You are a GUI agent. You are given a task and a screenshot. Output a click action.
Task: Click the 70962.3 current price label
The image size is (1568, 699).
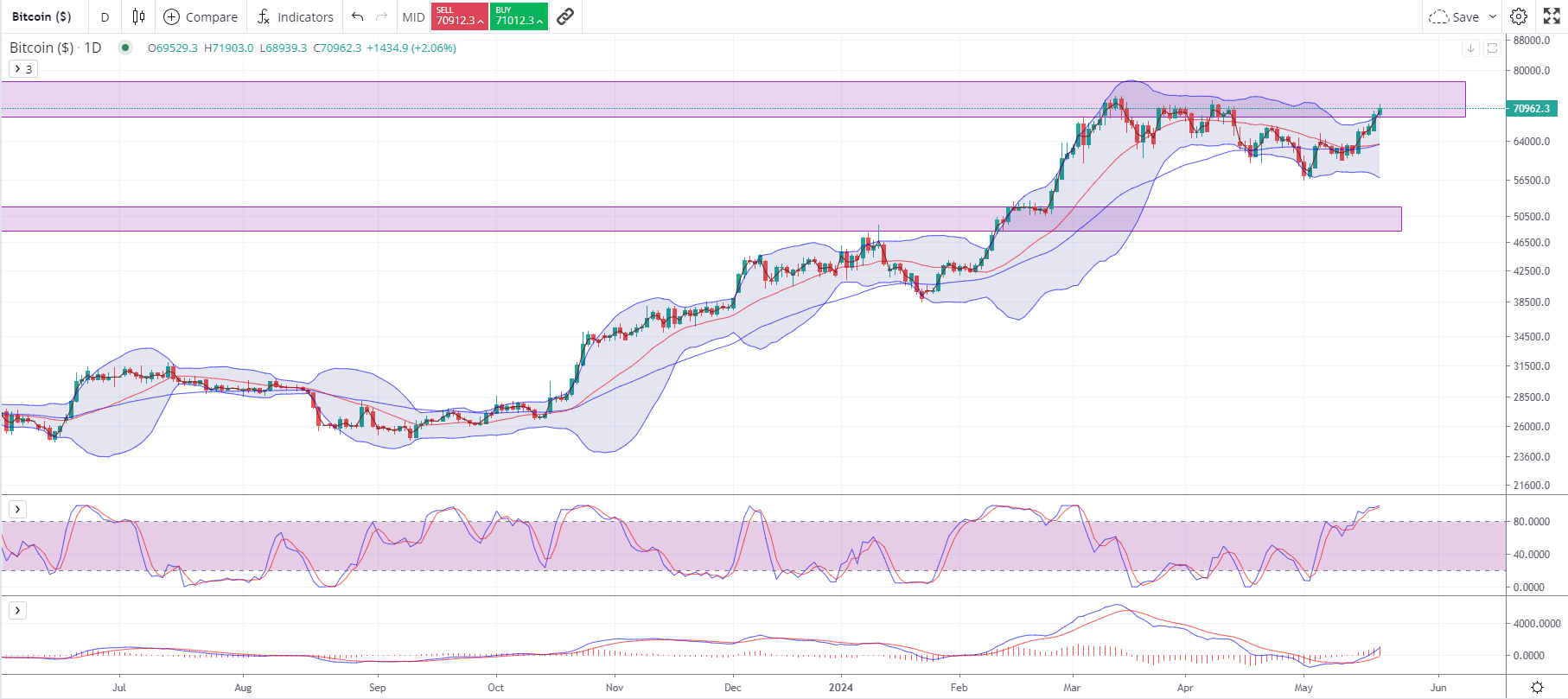pyautogui.click(x=1532, y=108)
